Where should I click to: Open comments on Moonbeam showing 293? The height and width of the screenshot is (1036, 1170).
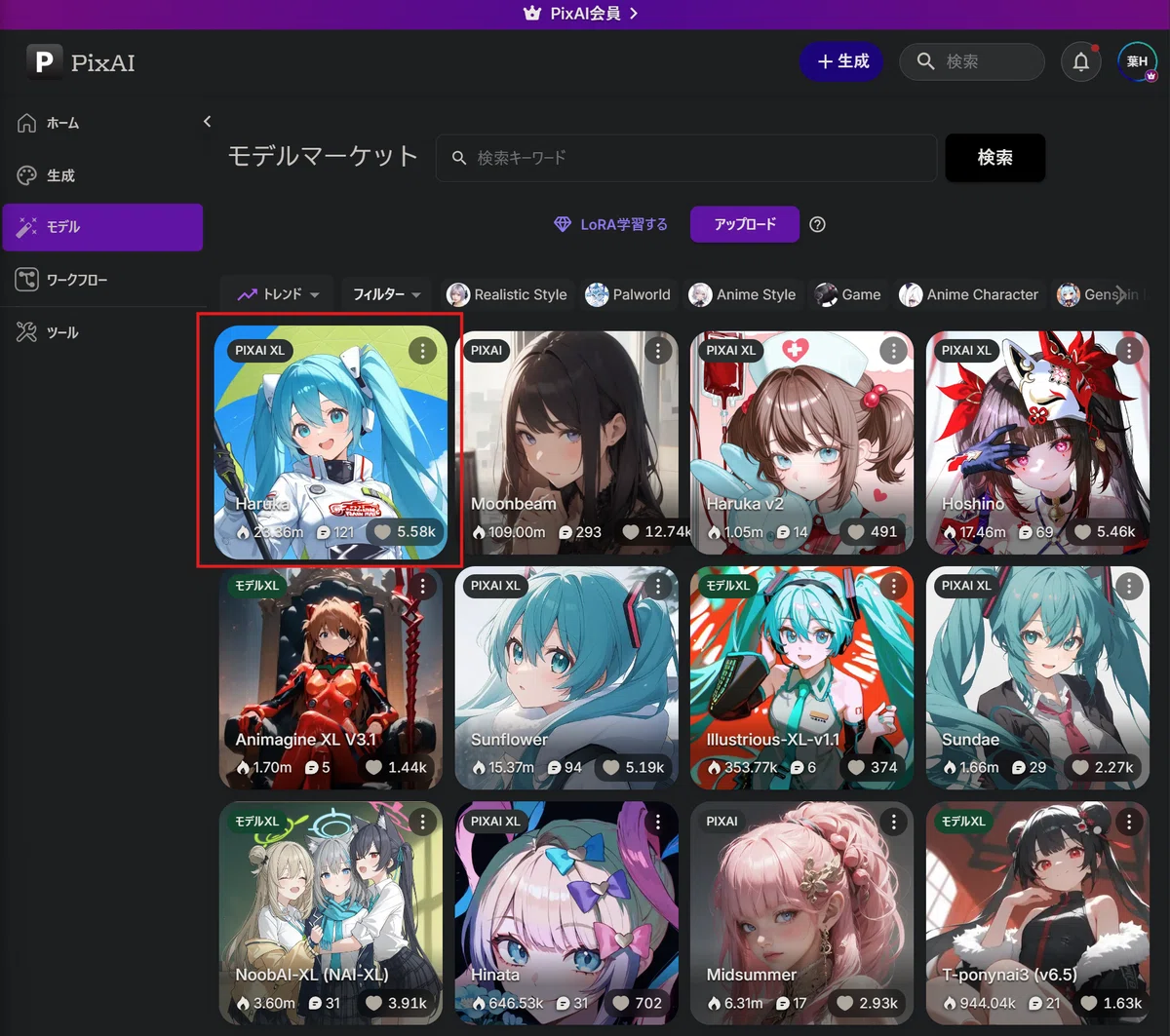click(579, 532)
